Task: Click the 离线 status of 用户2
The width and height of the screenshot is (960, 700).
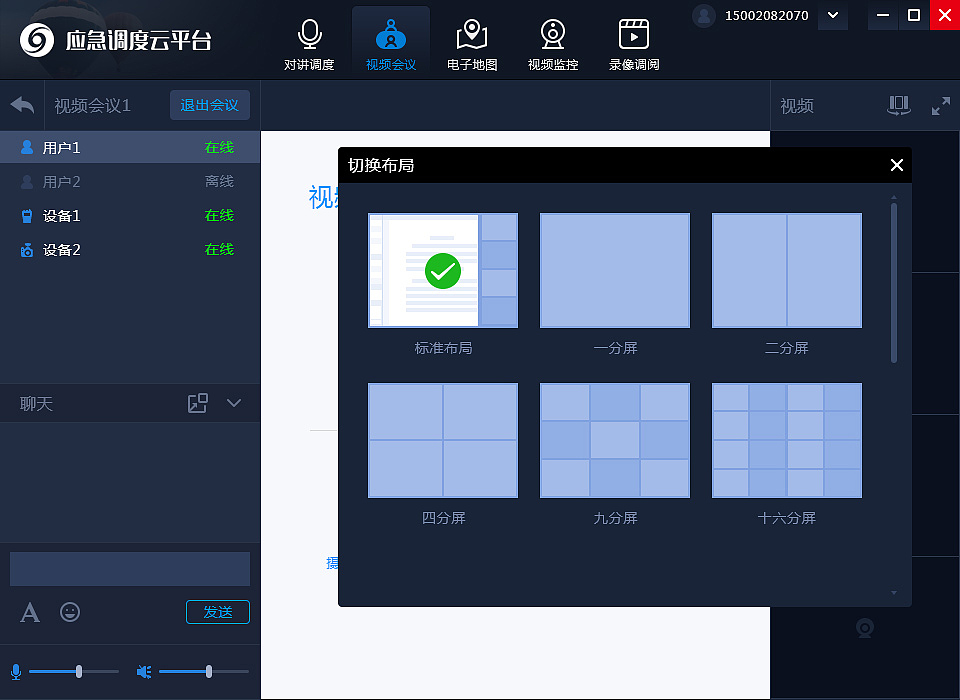Action: coord(219,181)
